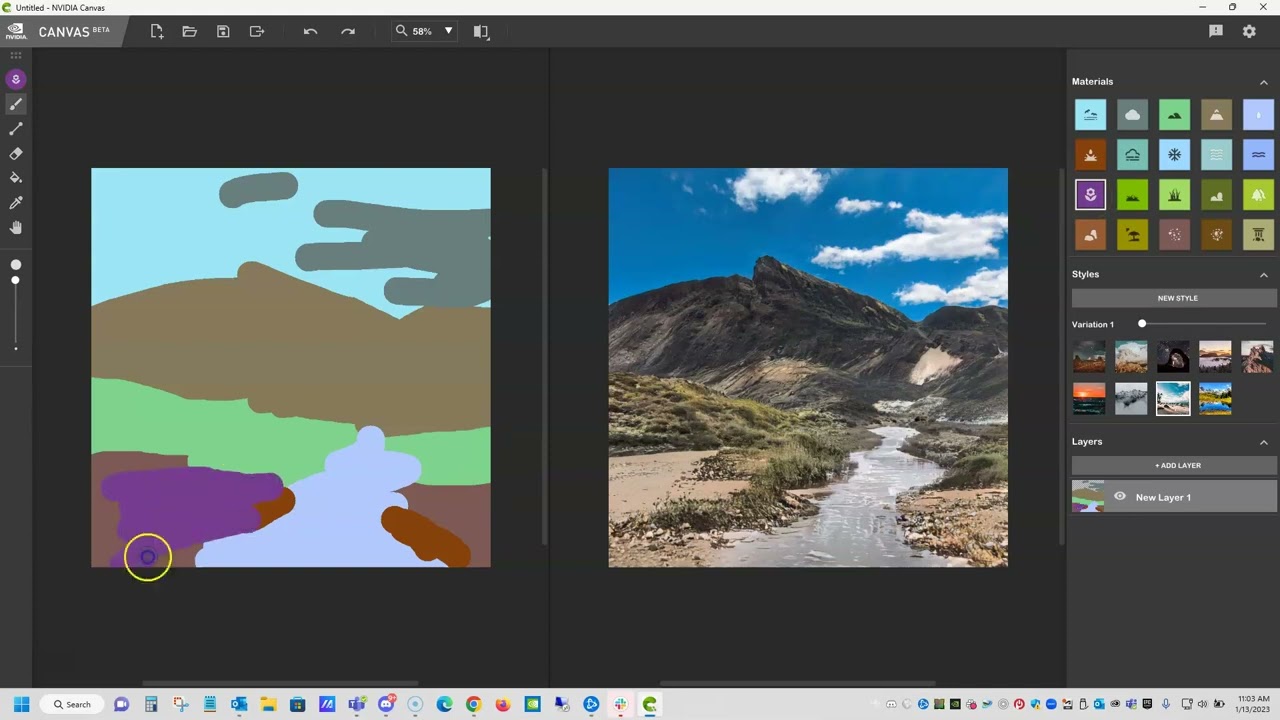Screen dimensions: 1280x720
Task: Click the Add Layer button
Action: (1177, 465)
